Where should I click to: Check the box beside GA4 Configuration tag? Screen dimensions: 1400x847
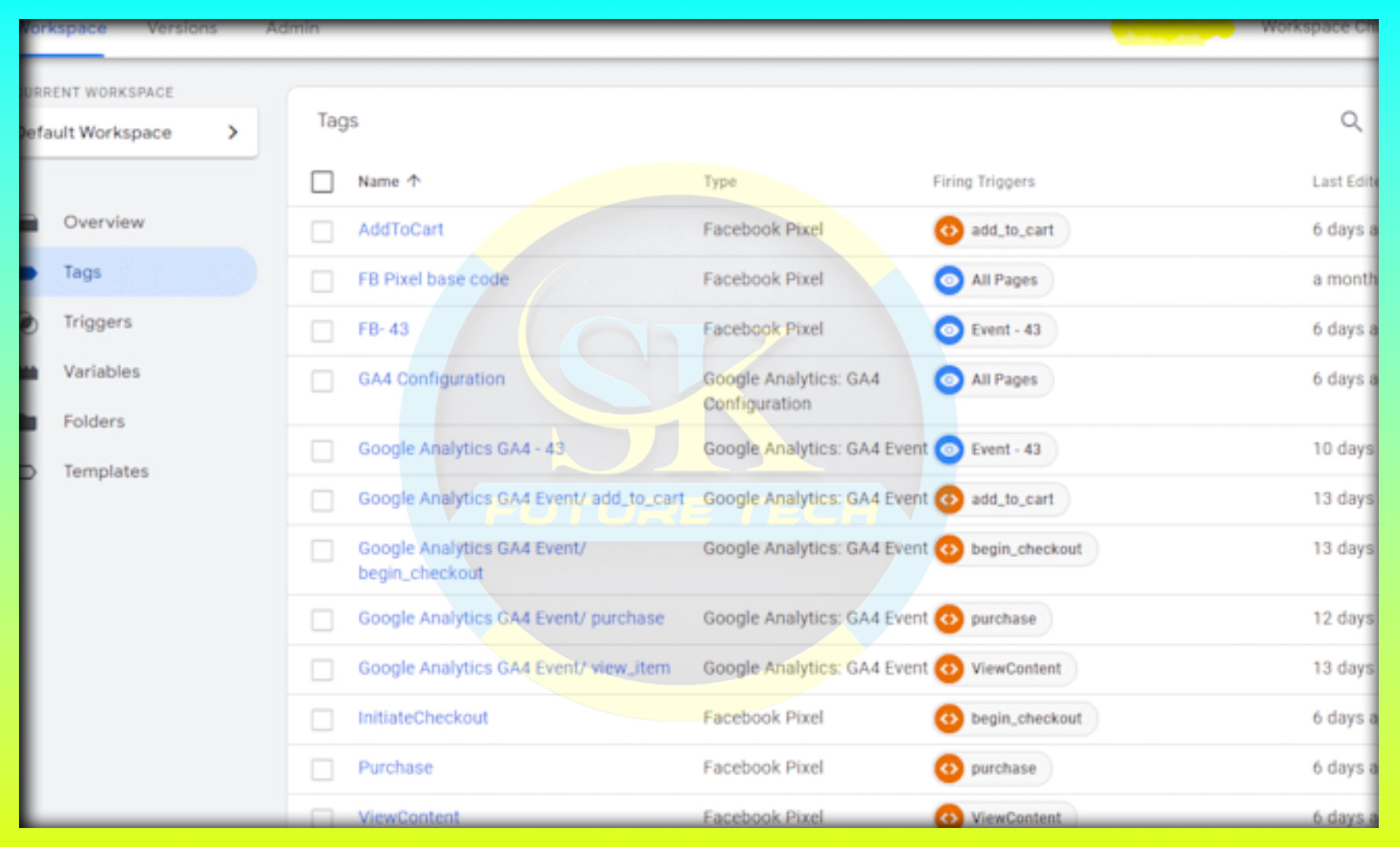322,381
